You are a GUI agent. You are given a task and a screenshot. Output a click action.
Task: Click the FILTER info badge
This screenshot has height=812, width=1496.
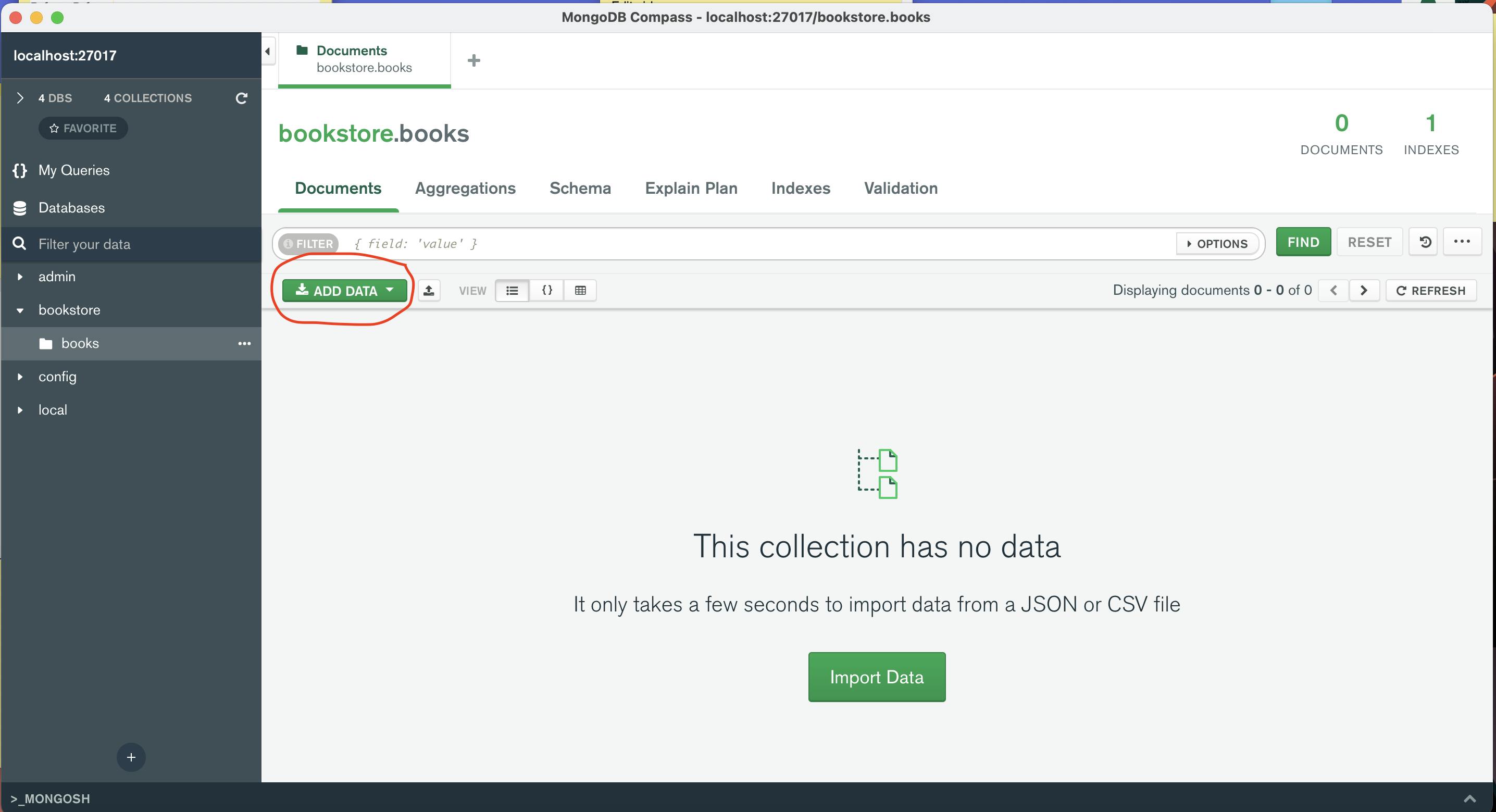pos(308,244)
